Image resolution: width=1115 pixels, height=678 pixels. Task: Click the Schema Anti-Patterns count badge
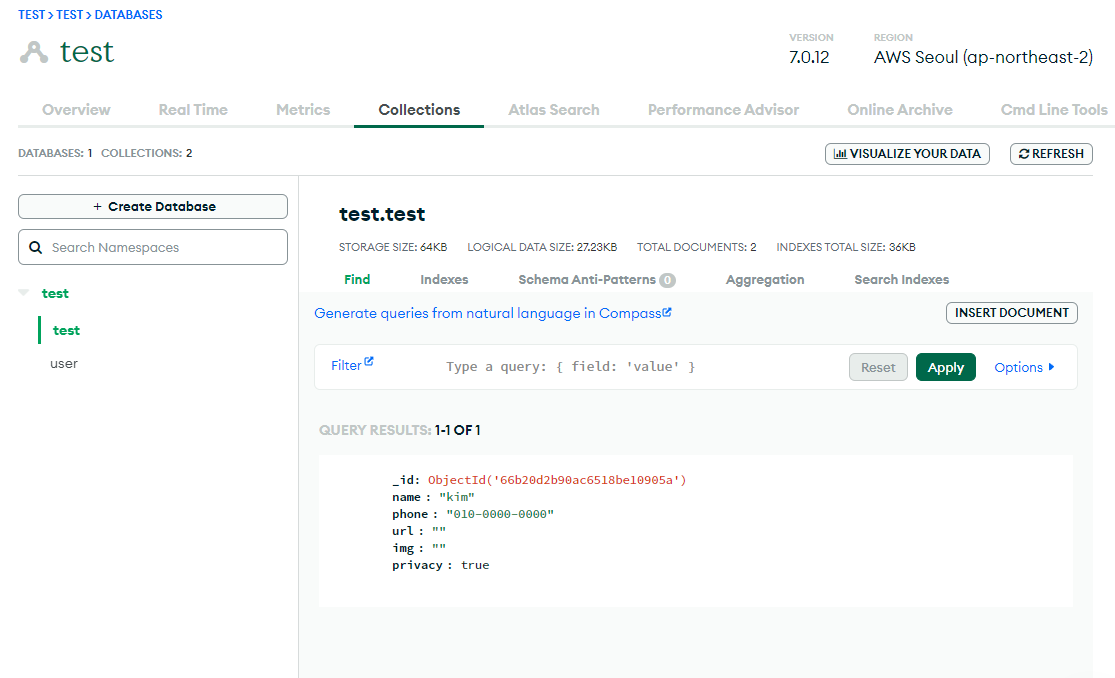point(667,280)
